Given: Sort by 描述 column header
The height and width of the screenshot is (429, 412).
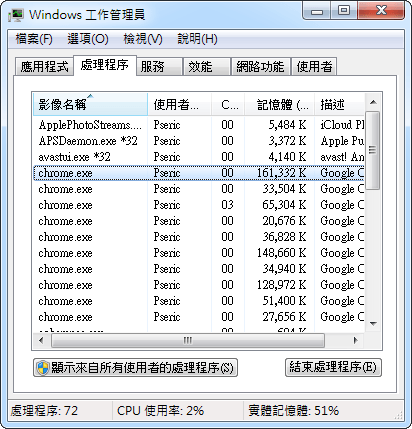Looking at the screenshot, I should (339, 104).
